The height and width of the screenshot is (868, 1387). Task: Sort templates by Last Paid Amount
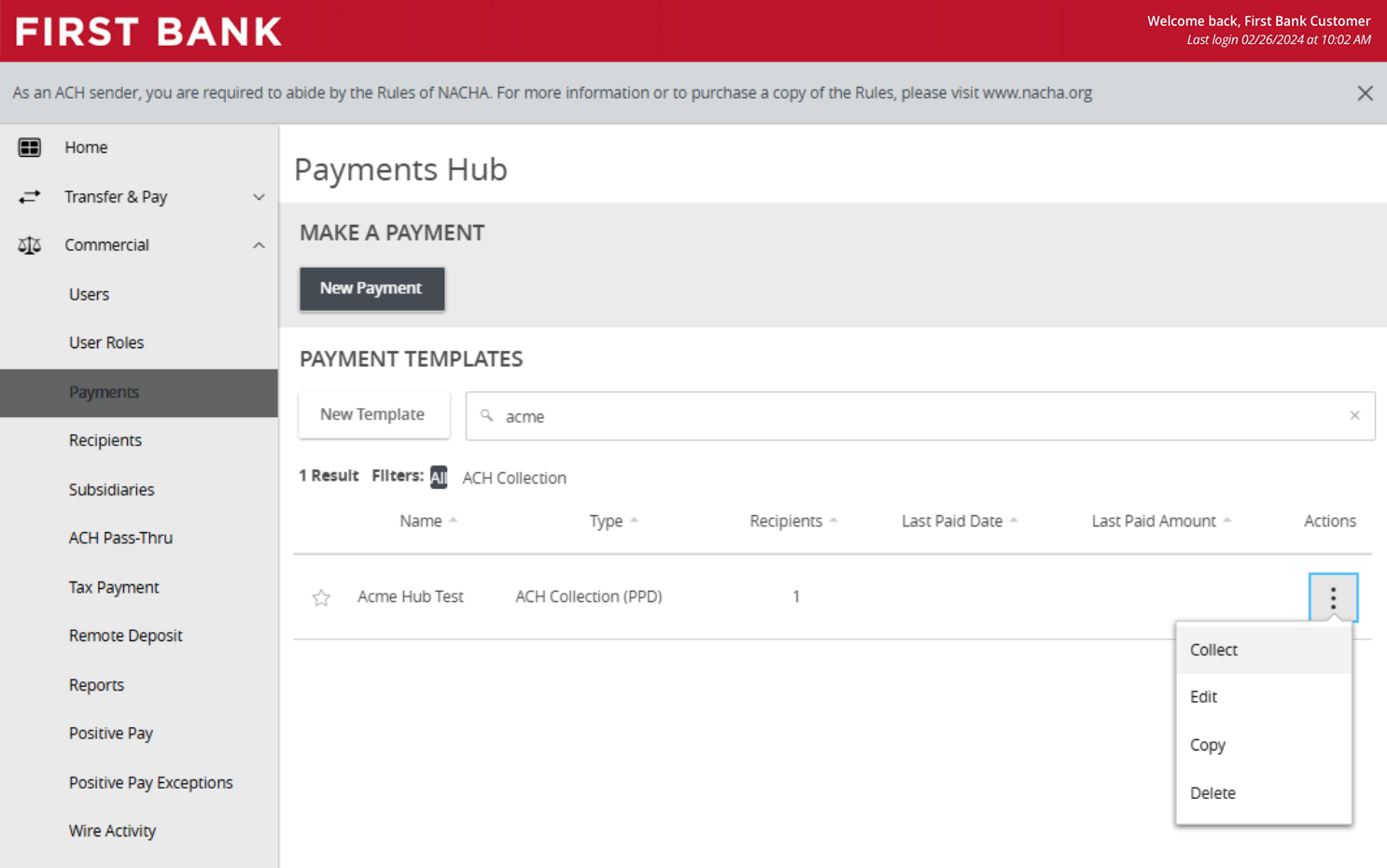click(1162, 521)
